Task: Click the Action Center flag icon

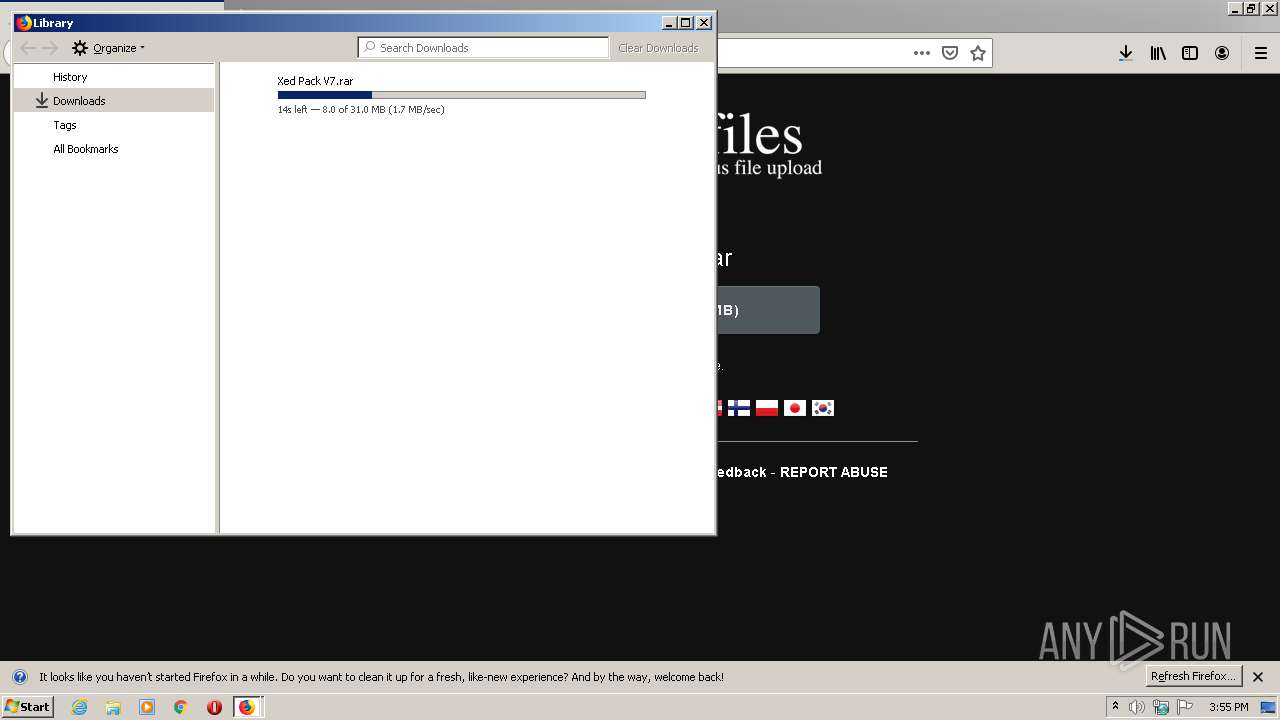Action: pos(1185,707)
